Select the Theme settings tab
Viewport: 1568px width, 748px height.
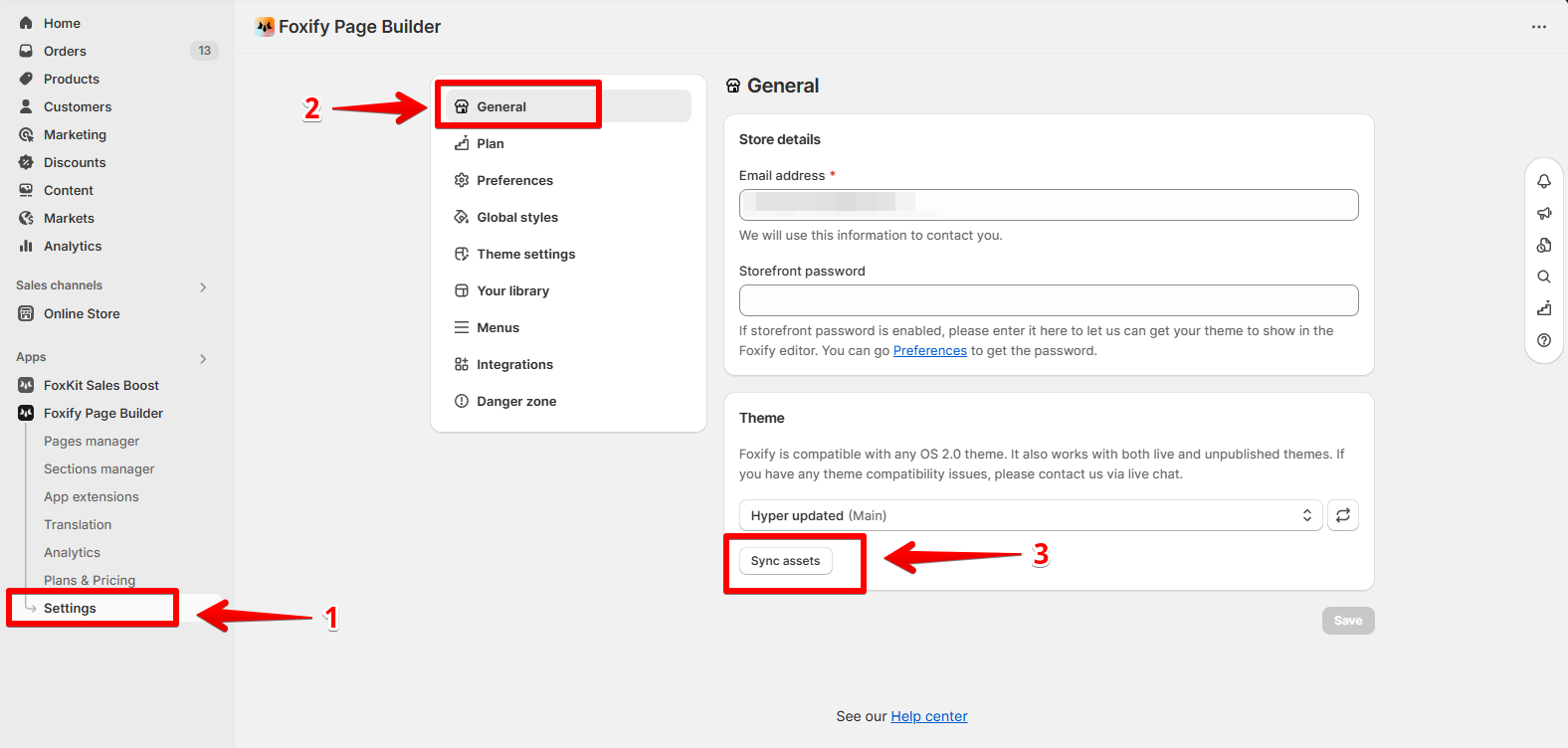pos(568,254)
